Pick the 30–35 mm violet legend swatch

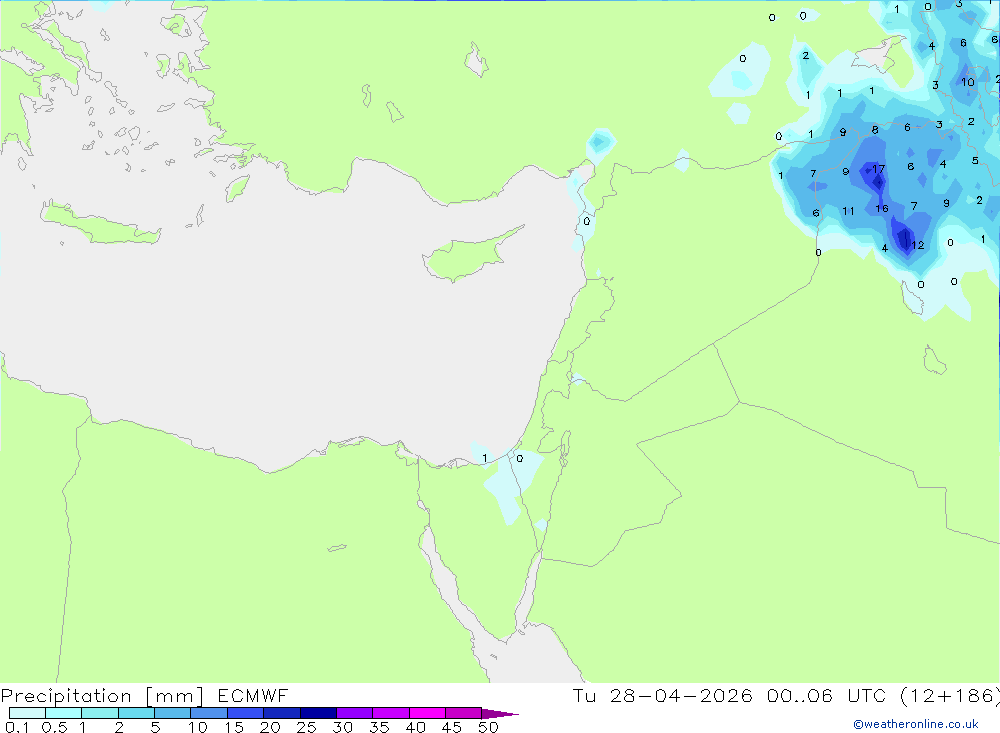[355, 713]
